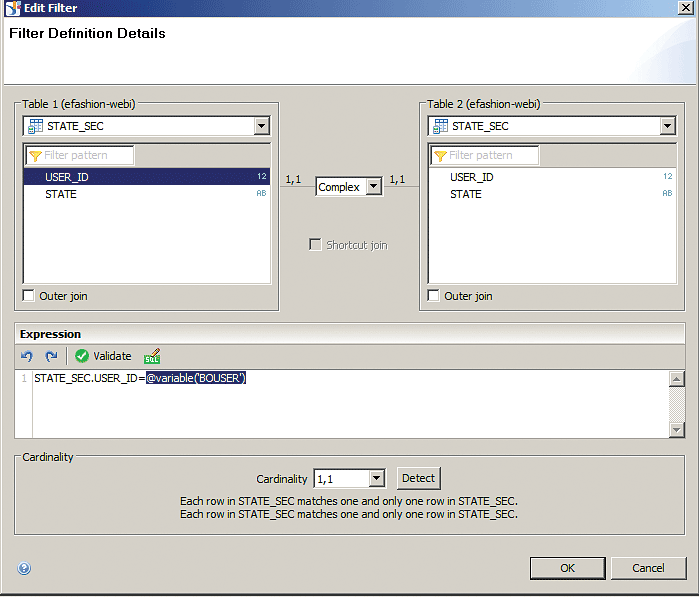The image size is (699, 597).
Task: Open Table 2 STATE_SEC table dropdown
Action: [x=667, y=126]
